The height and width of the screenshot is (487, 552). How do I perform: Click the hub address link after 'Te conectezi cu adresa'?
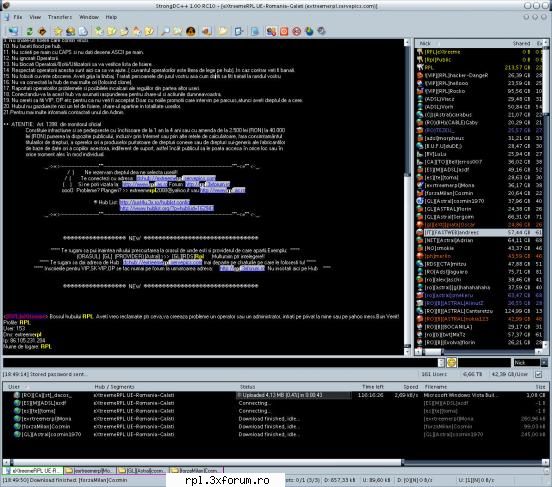click(x=176, y=178)
